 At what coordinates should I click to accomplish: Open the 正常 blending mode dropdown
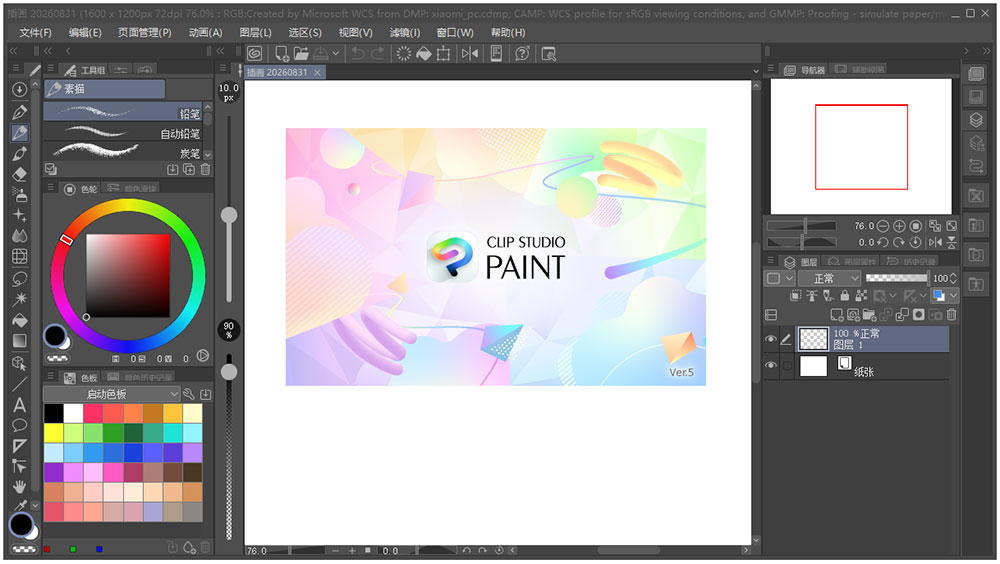[x=831, y=278]
